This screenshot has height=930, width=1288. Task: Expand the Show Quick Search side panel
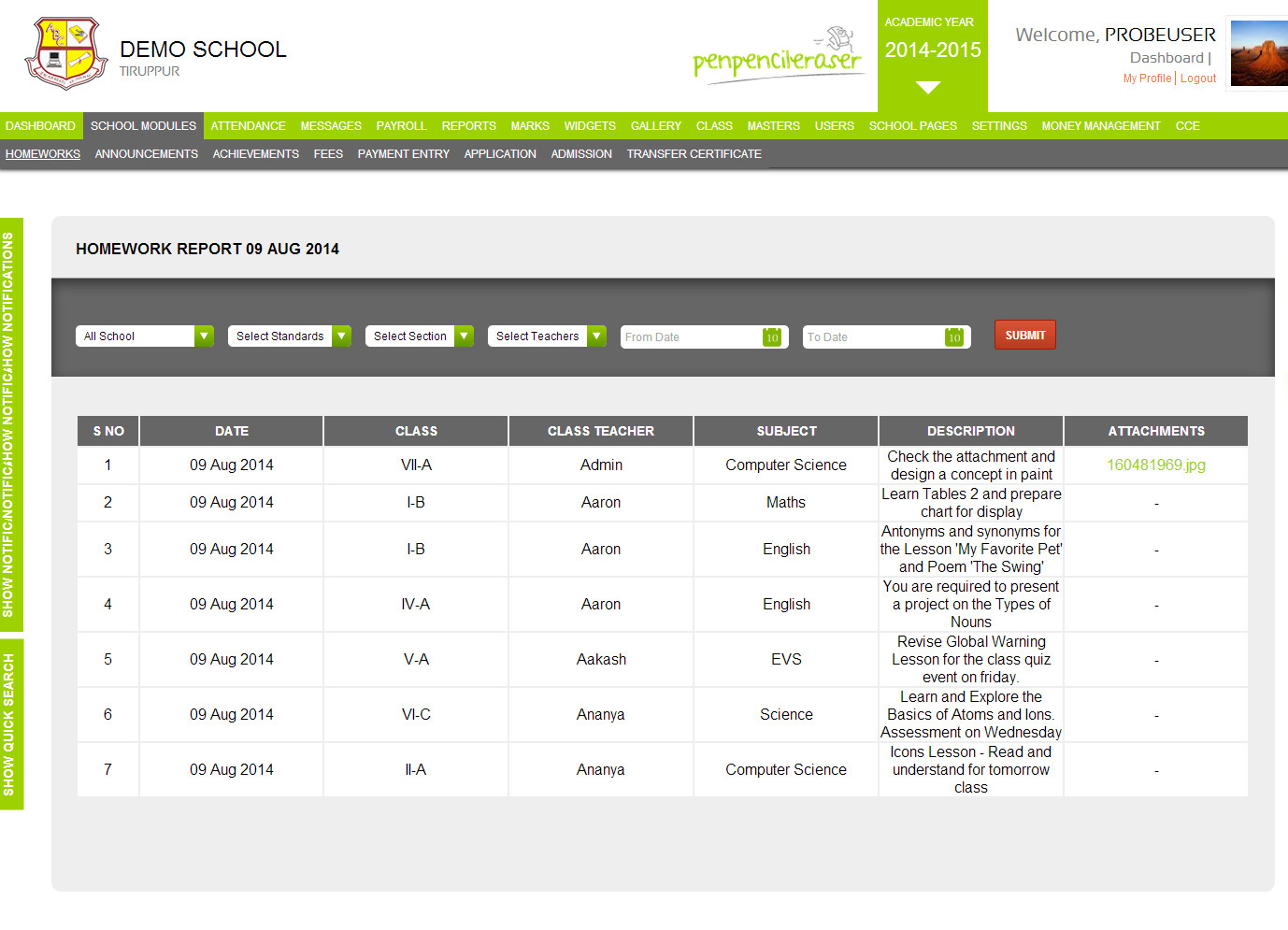tap(11, 724)
